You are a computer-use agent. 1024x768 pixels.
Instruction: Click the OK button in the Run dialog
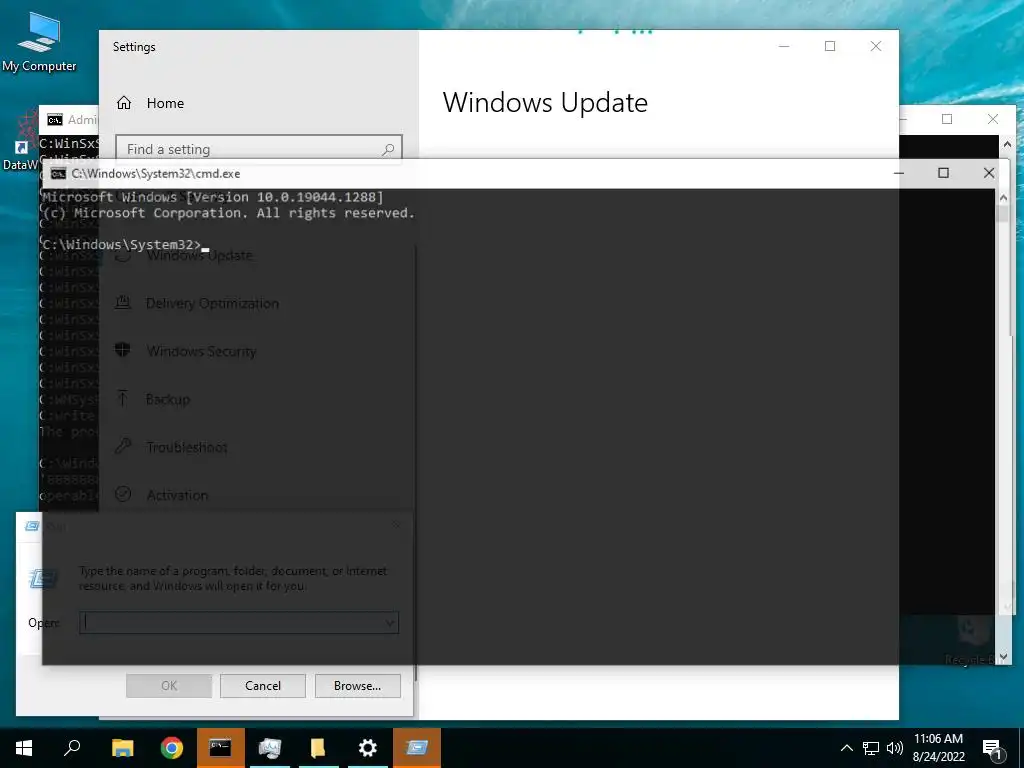169,686
